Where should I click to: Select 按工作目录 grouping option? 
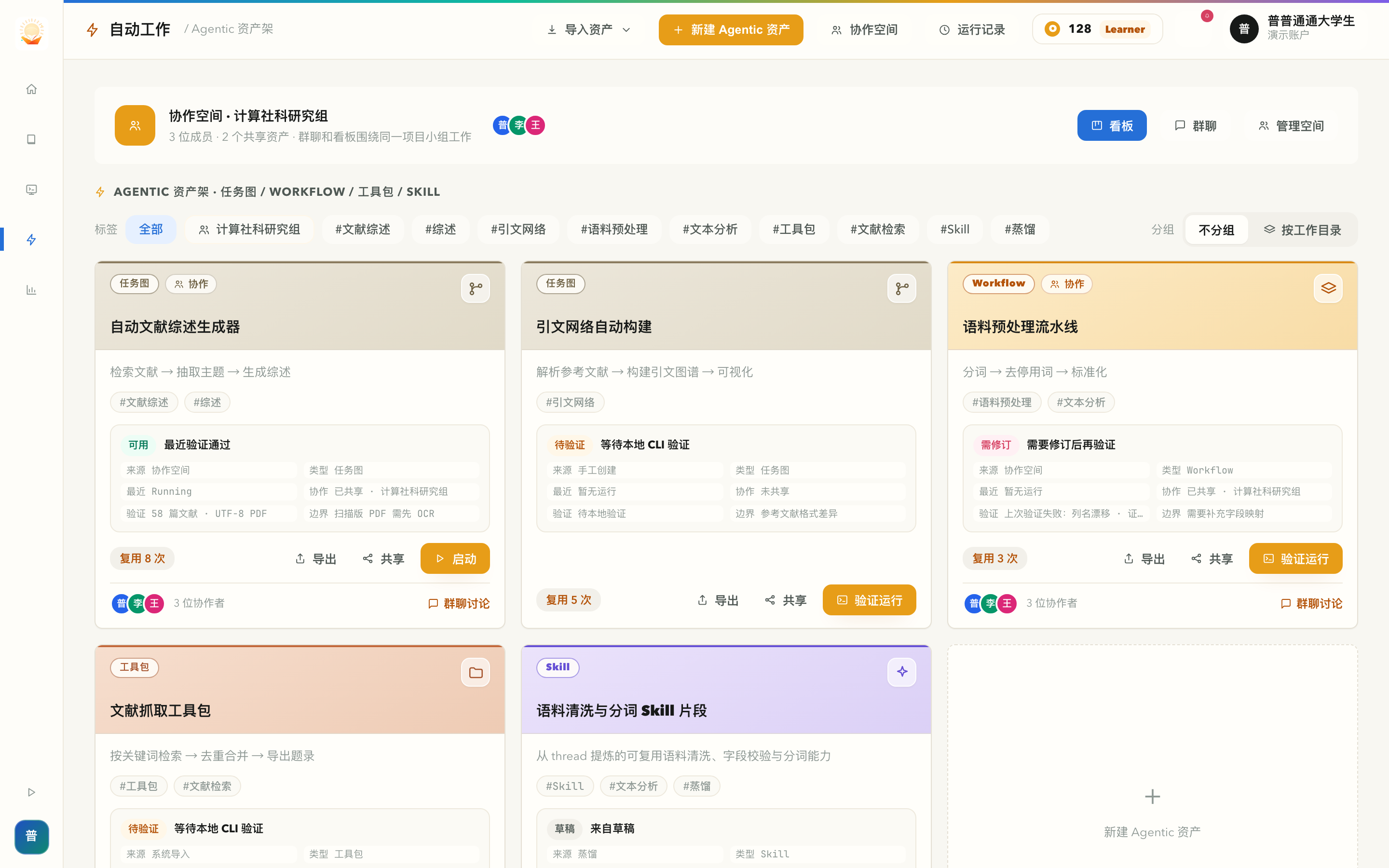tap(1302, 230)
